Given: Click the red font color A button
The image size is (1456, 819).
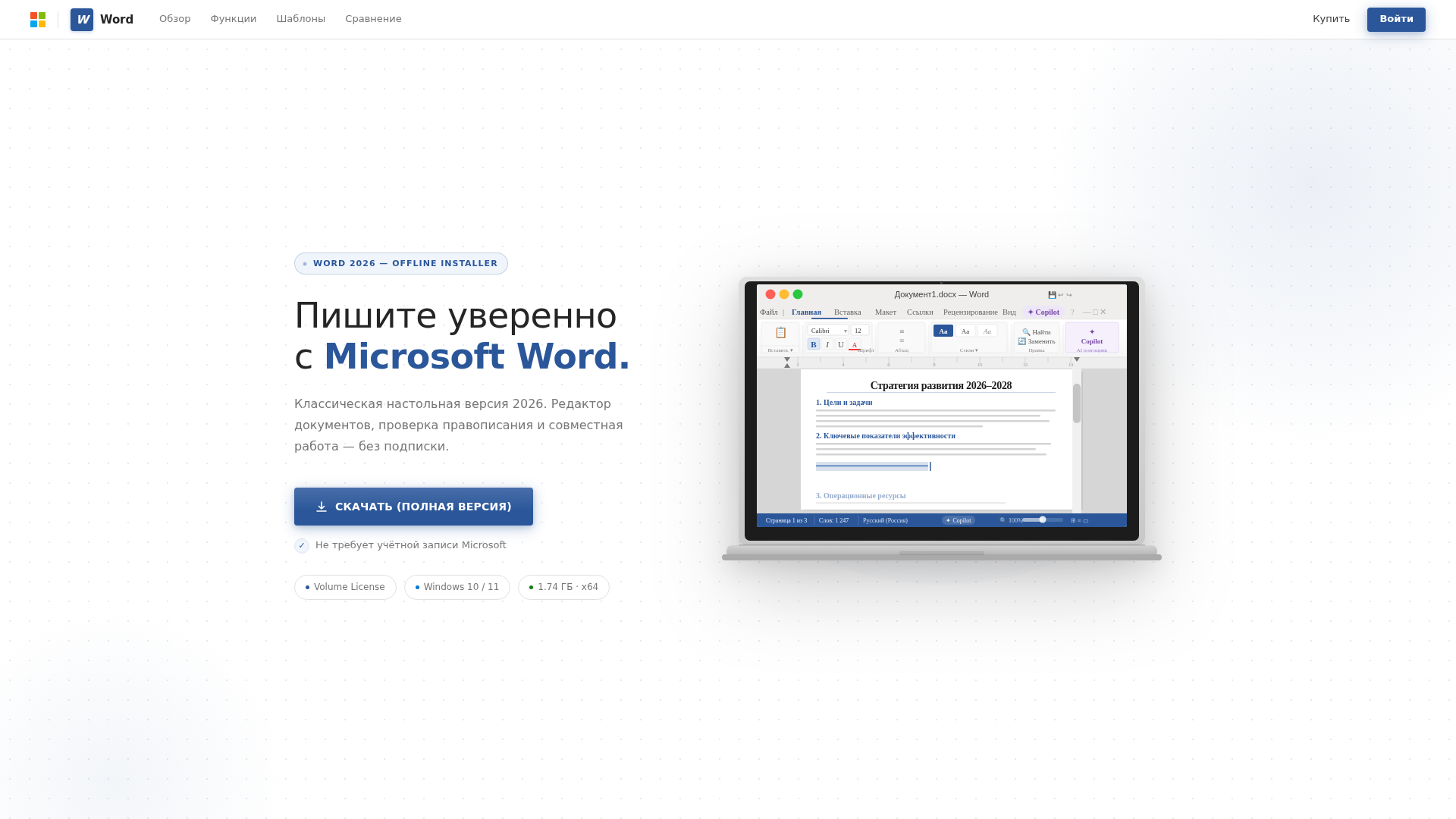Looking at the screenshot, I should click(x=855, y=345).
